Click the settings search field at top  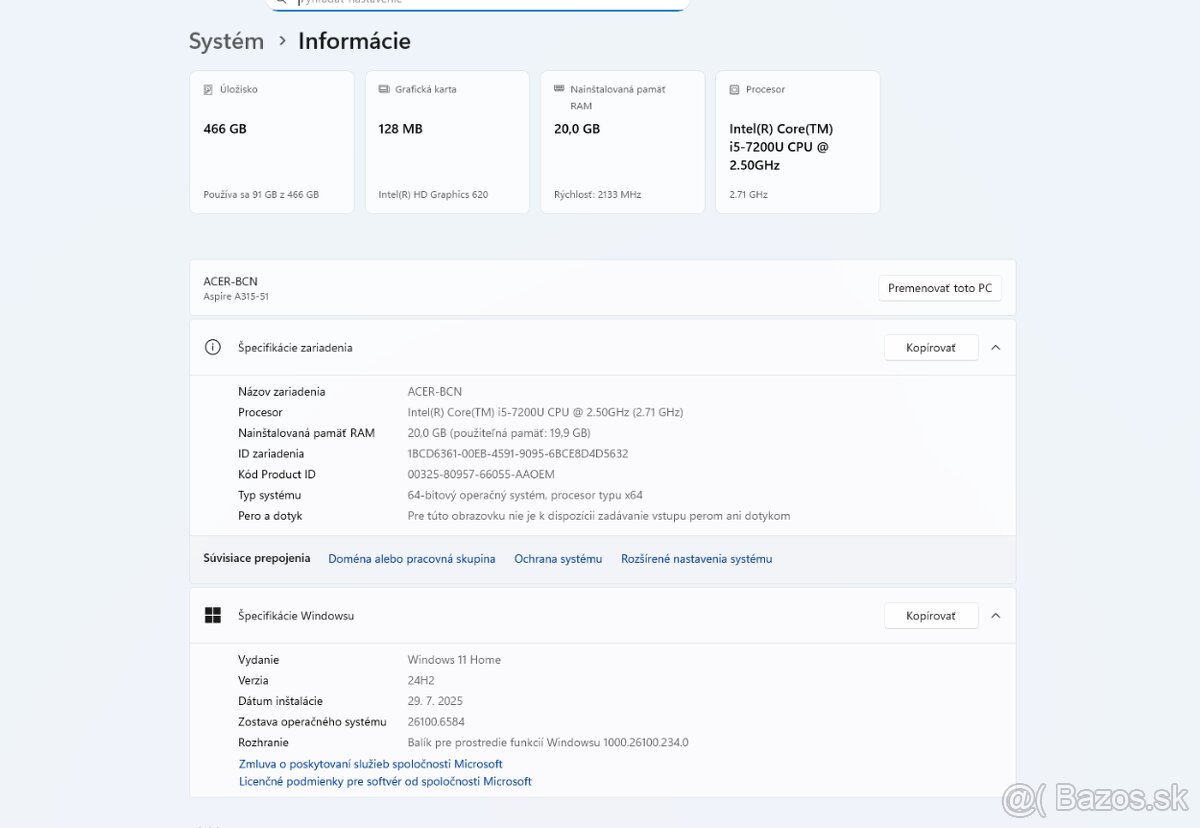(x=480, y=3)
